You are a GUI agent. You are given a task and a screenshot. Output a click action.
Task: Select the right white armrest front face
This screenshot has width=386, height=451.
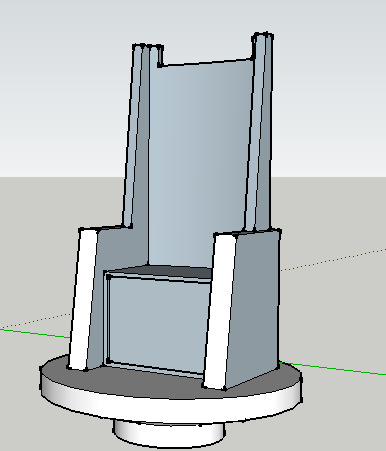pyautogui.click(x=219, y=311)
